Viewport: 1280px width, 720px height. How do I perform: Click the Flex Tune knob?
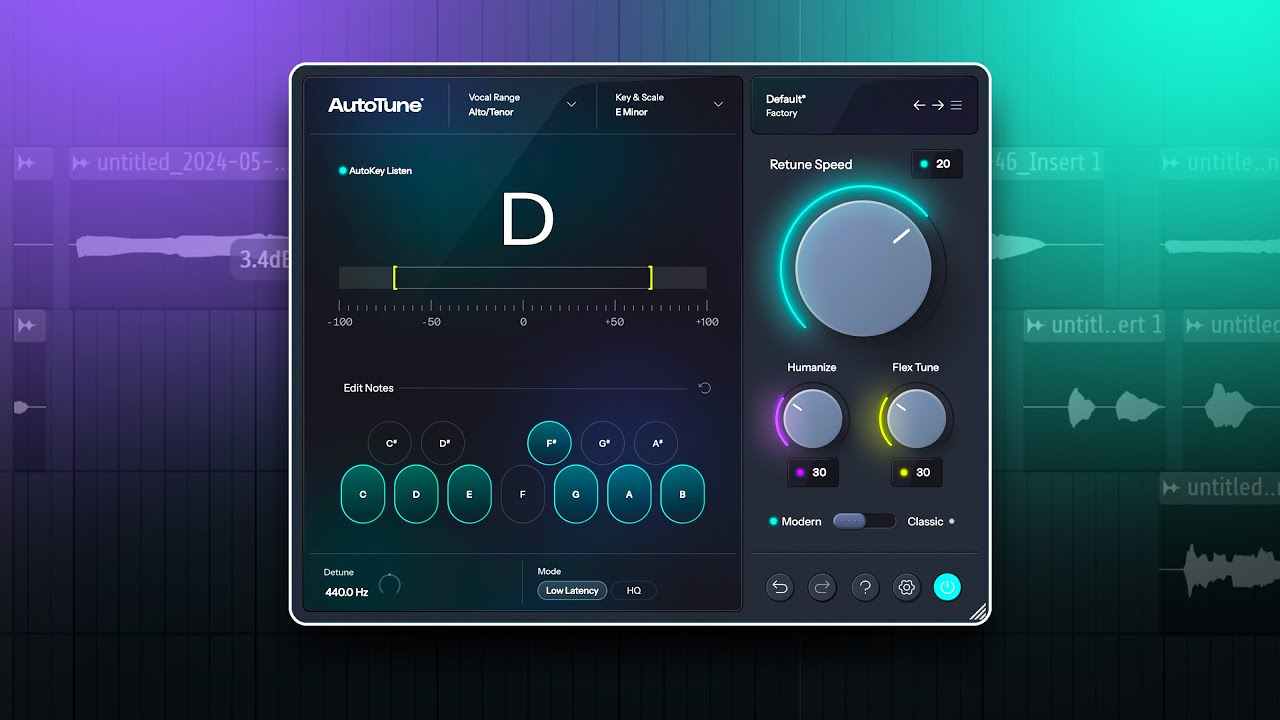[x=916, y=418]
